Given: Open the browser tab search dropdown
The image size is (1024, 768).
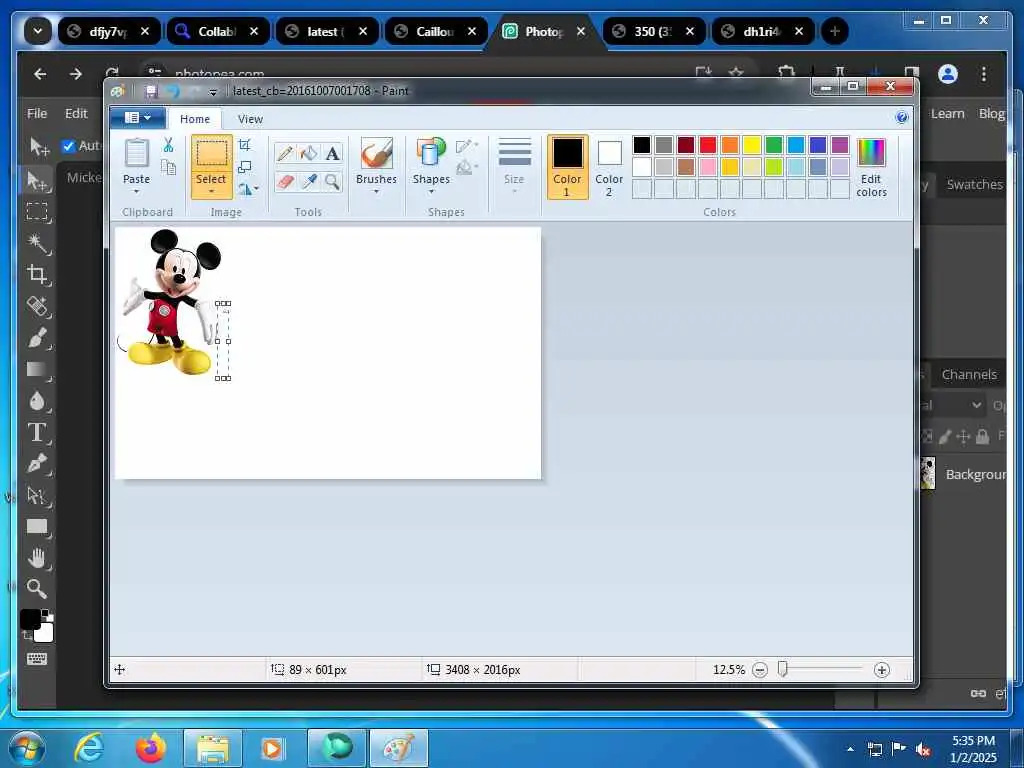Looking at the screenshot, I should (x=38, y=31).
